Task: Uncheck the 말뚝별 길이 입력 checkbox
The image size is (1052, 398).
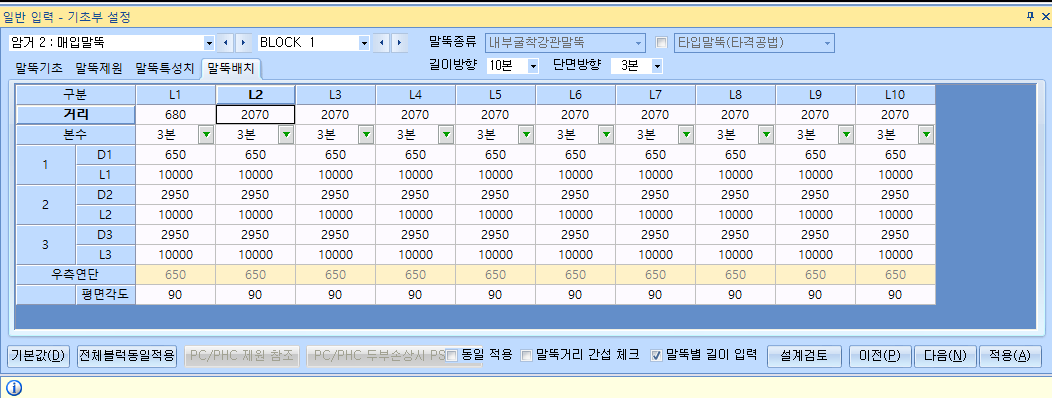Action: click(x=656, y=355)
